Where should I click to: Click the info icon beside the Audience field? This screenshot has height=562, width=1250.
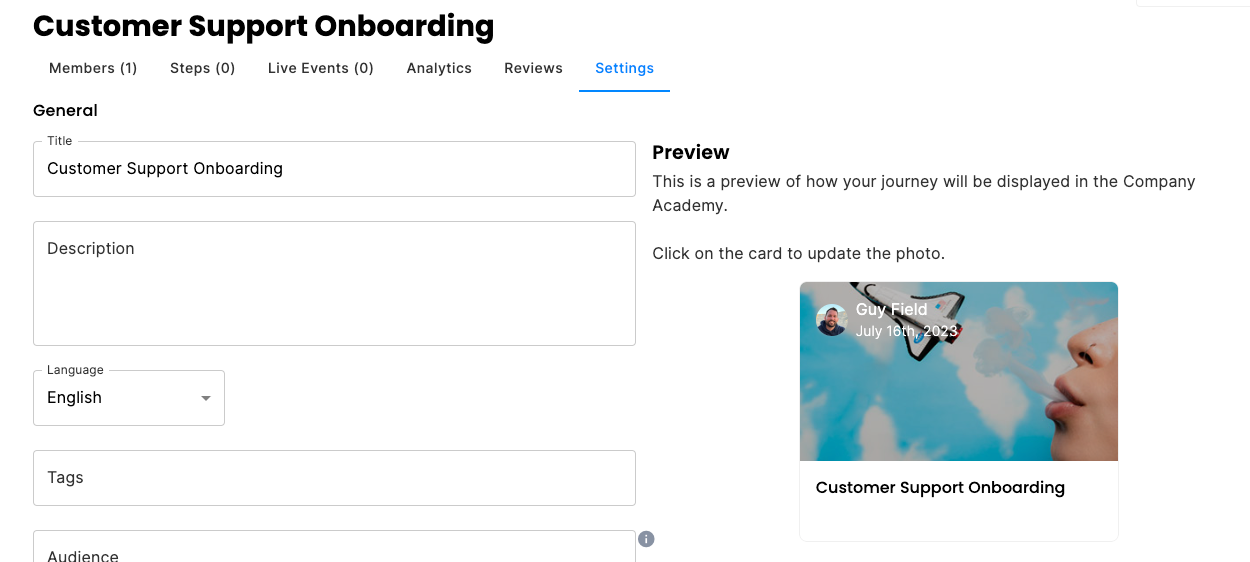tap(646, 539)
